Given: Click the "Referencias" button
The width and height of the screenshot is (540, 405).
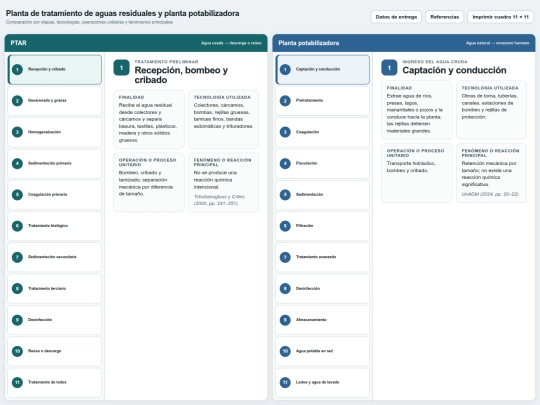Looking at the screenshot, I should pos(444,17).
